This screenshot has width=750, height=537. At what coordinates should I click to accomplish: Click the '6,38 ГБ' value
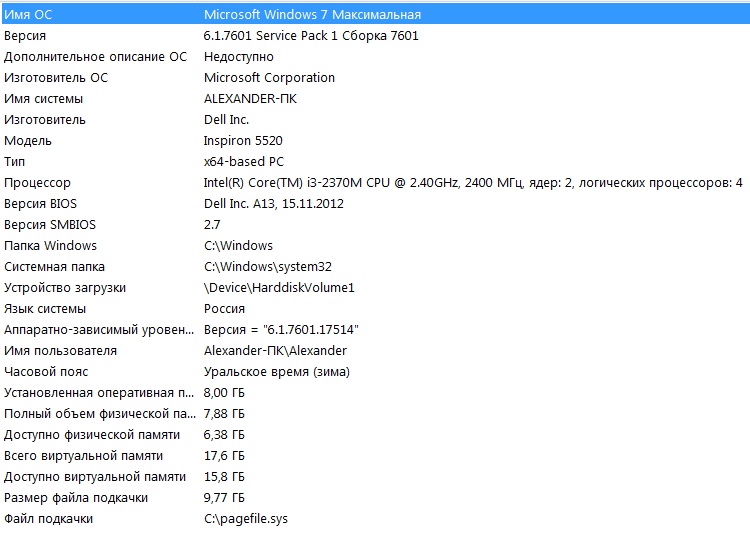tap(224, 436)
